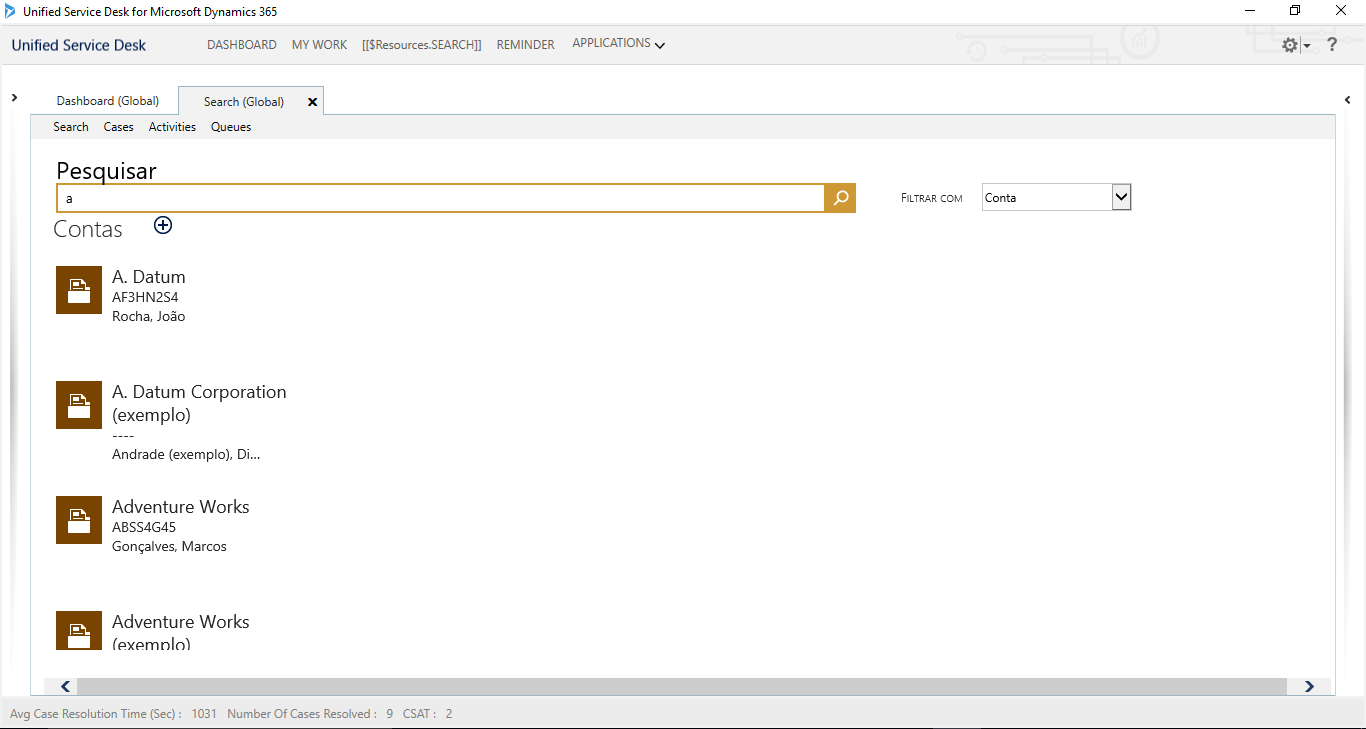Click the Activities toolbar link
Screen dimensions: 1366x729
point(172,127)
